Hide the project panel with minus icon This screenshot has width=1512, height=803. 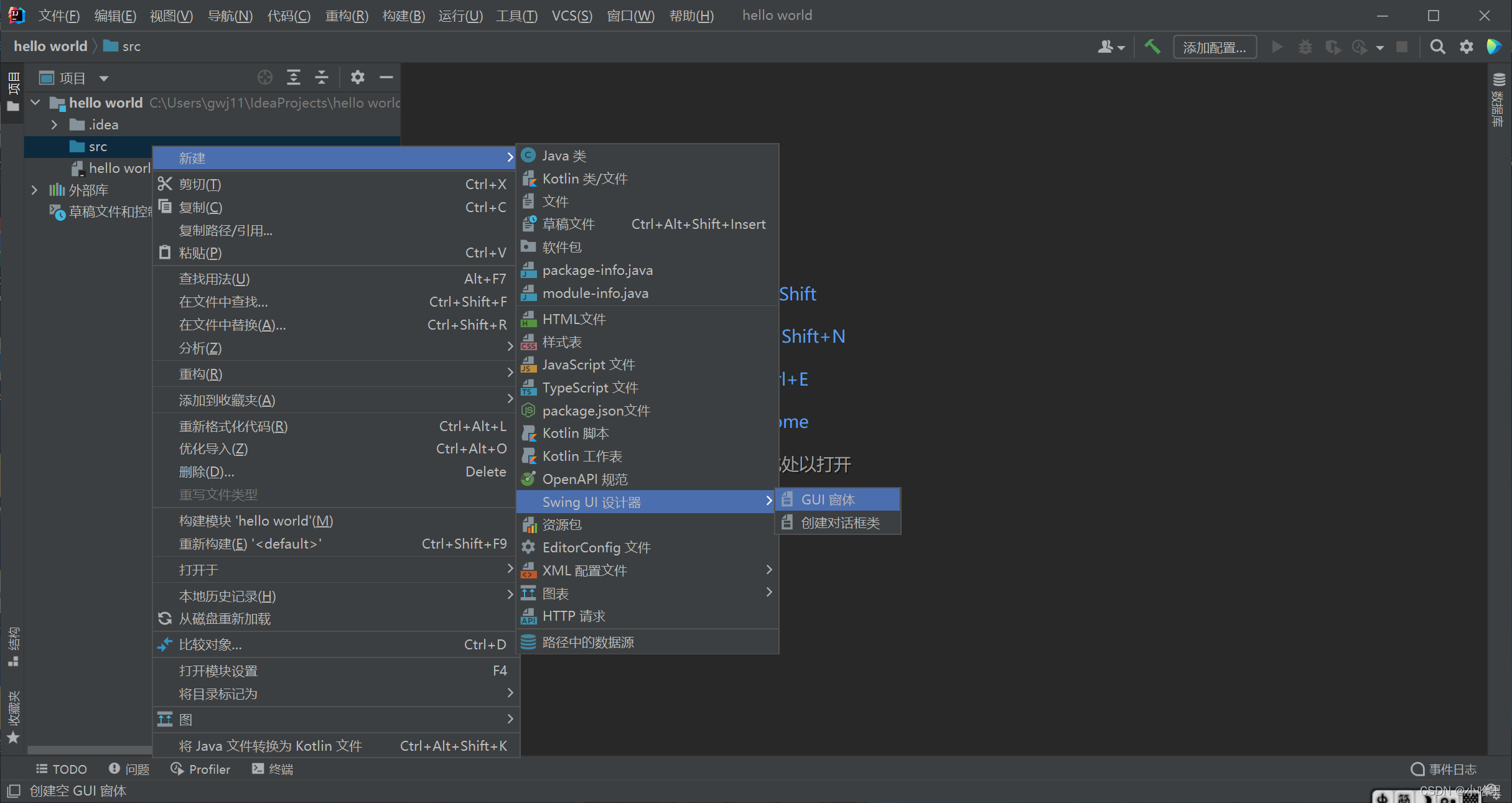coord(386,78)
